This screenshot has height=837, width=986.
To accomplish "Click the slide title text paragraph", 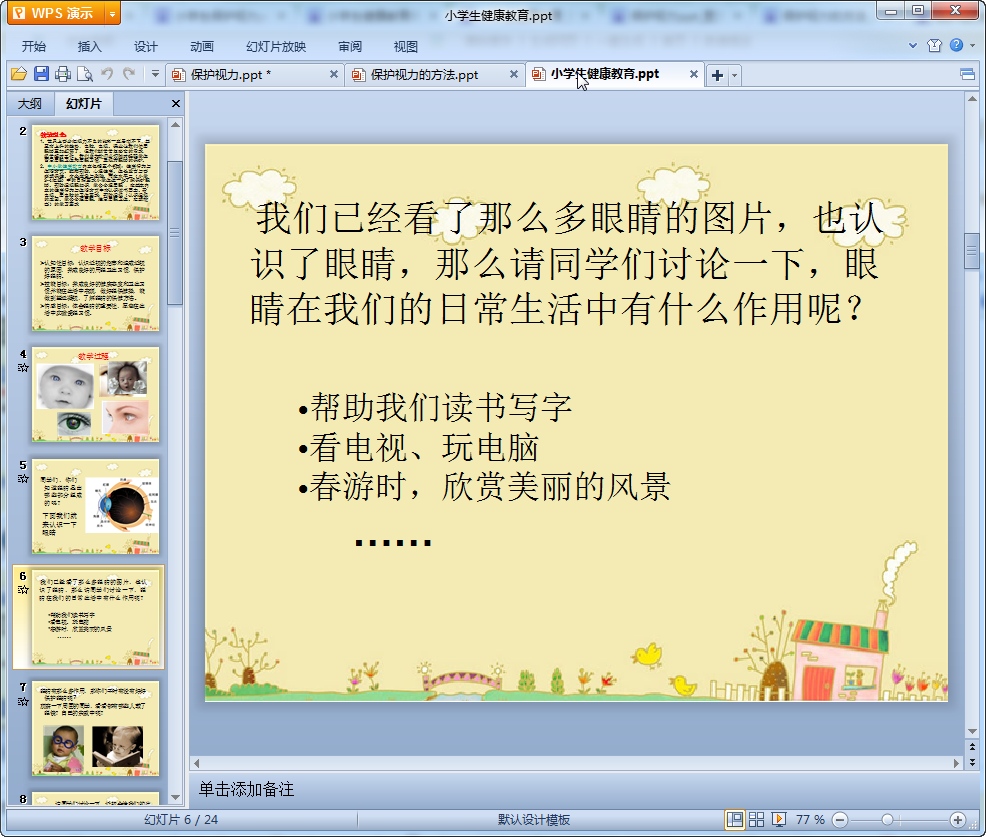I will [x=567, y=263].
